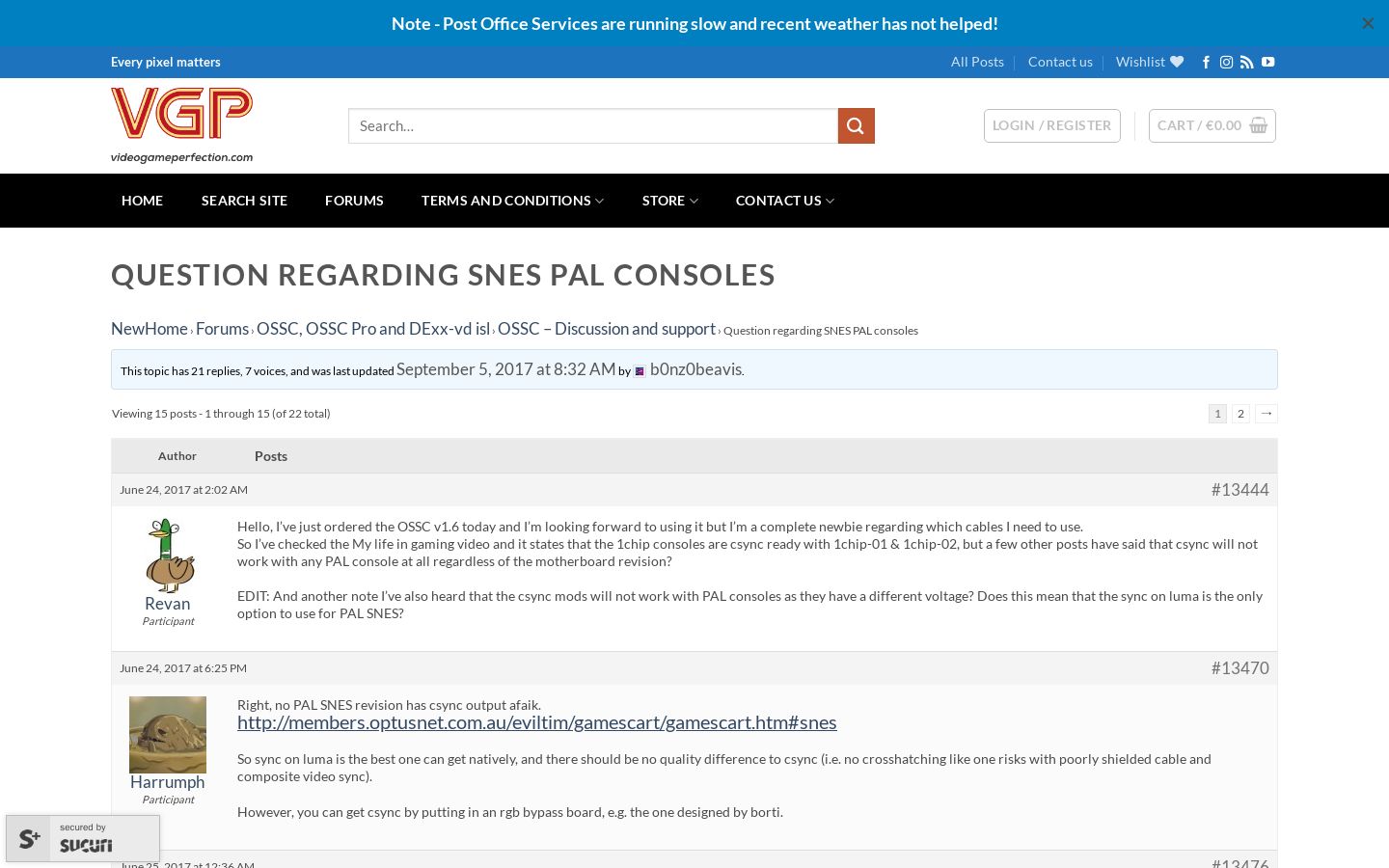
Task: Open Revan's duck avatar
Action: coord(170,556)
